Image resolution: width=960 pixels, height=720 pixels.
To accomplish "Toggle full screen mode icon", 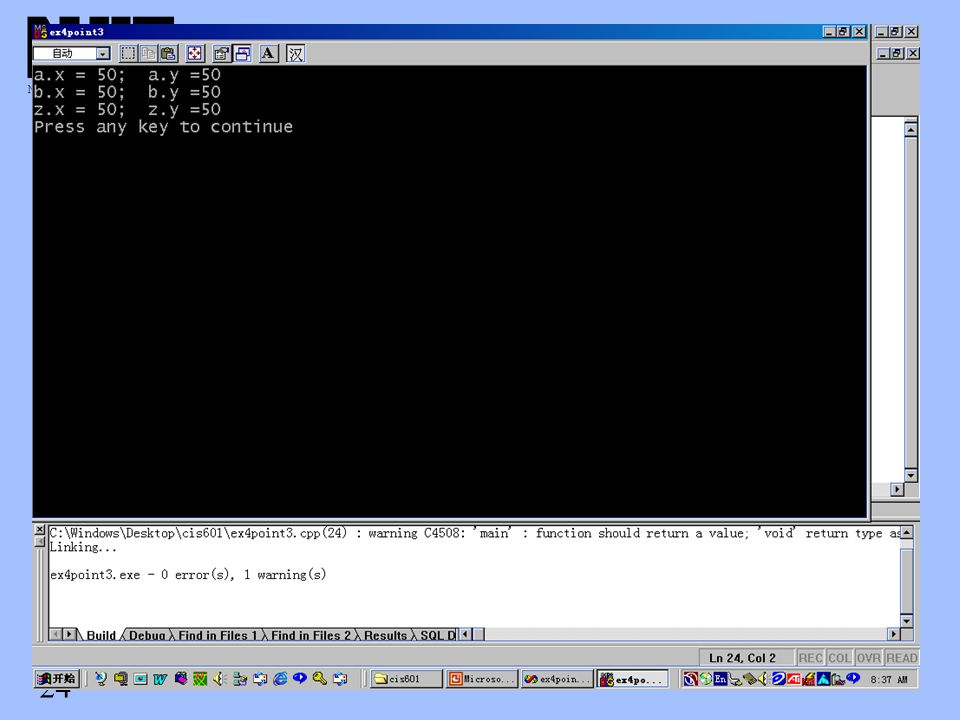I will pyautogui.click(x=195, y=53).
